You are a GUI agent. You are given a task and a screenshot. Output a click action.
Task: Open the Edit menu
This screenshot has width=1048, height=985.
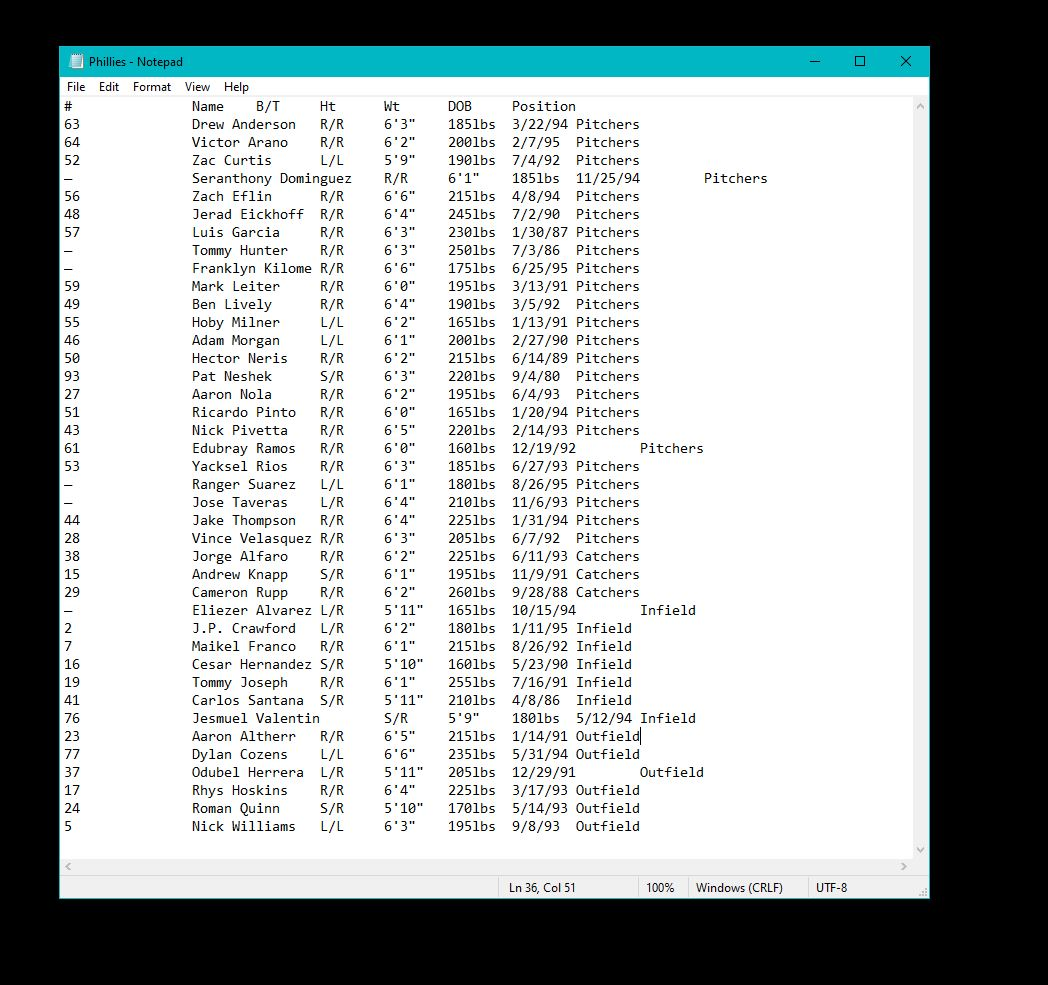tap(108, 86)
